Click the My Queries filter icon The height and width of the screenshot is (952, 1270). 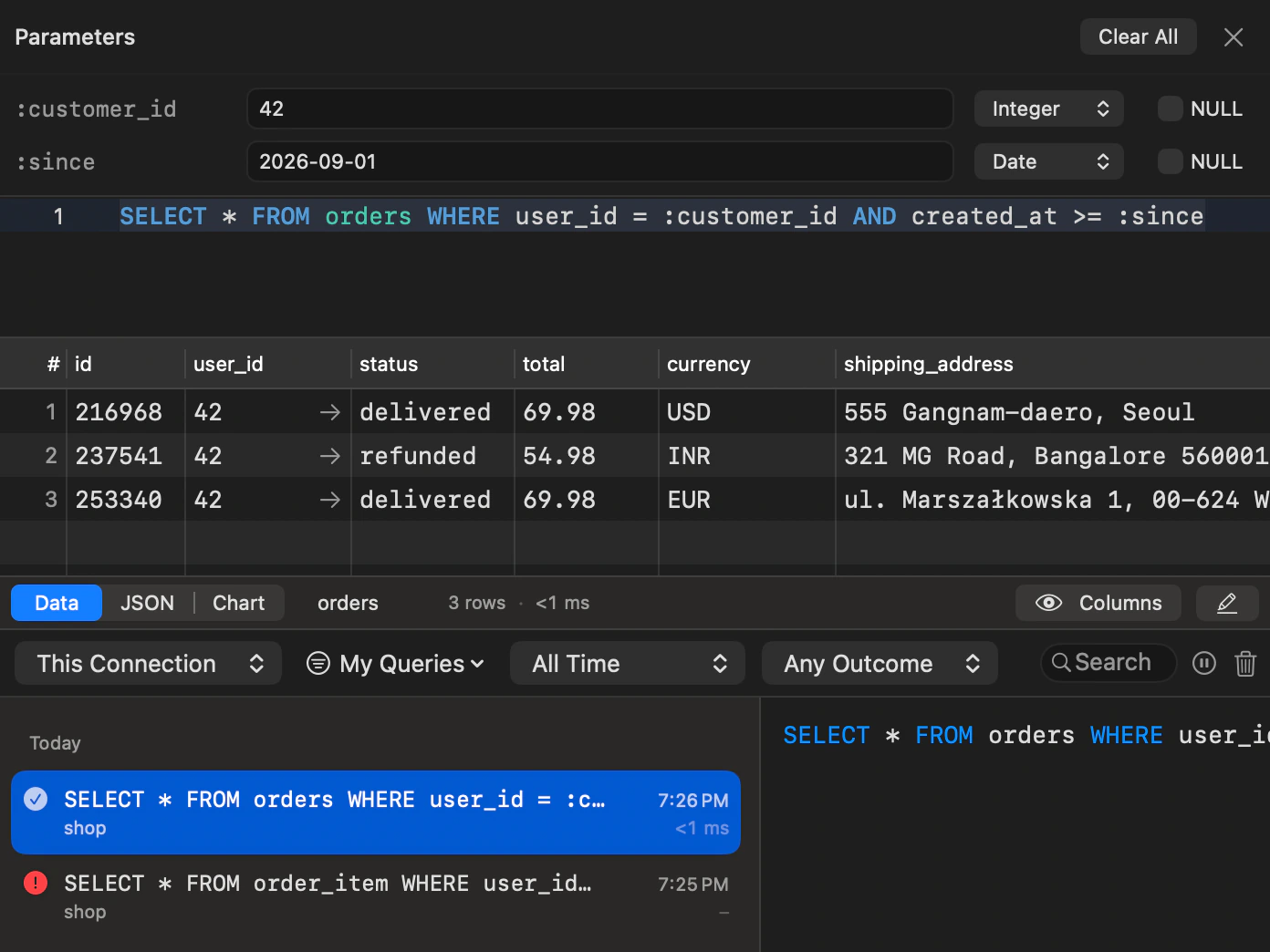[x=318, y=663]
